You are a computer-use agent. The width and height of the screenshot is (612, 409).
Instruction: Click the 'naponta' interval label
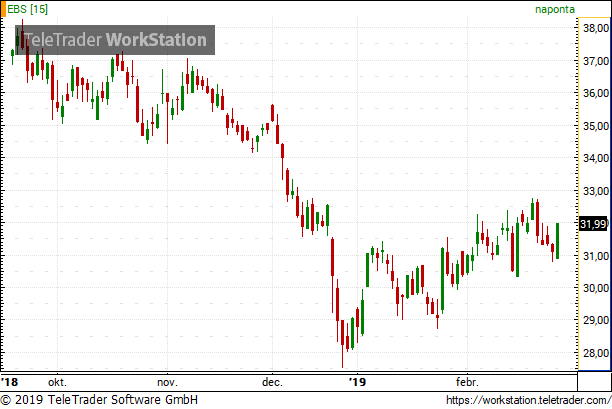point(555,9)
